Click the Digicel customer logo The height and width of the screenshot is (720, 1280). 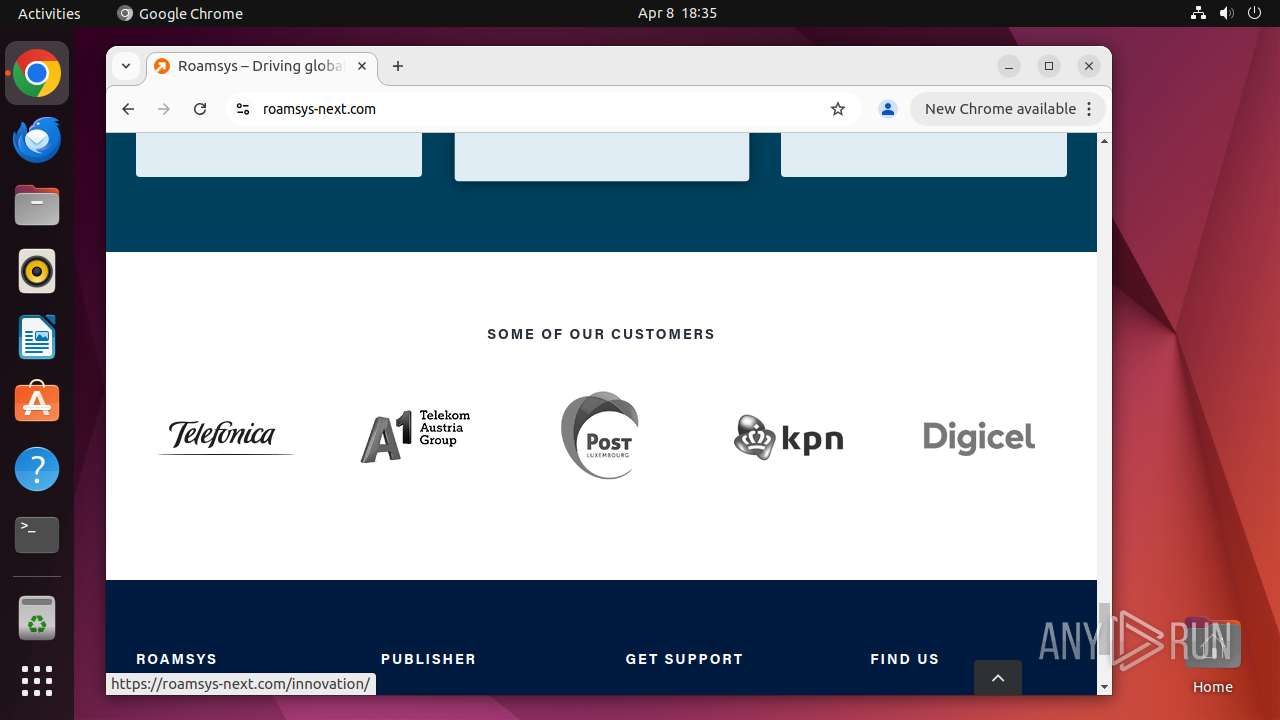tap(979, 437)
